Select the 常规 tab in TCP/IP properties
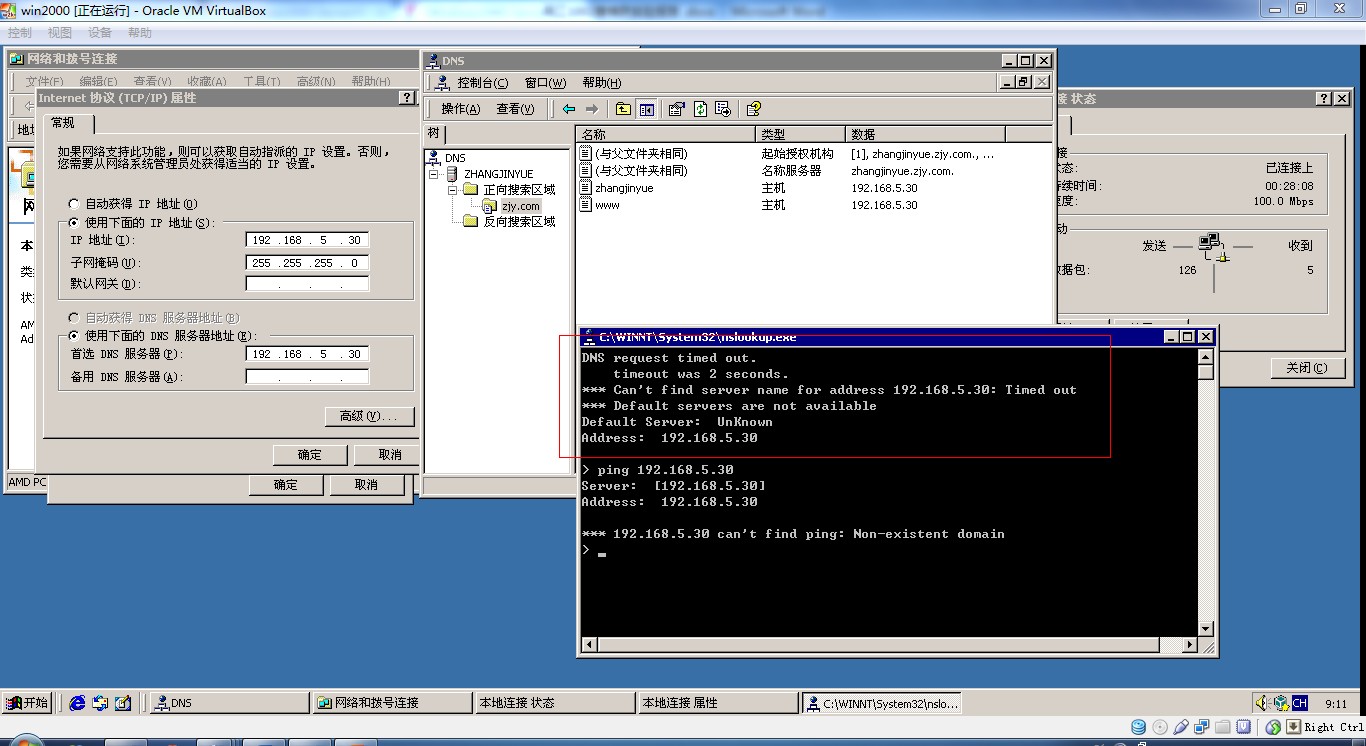Image resolution: width=1366 pixels, height=746 pixels. pyautogui.click(x=65, y=123)
